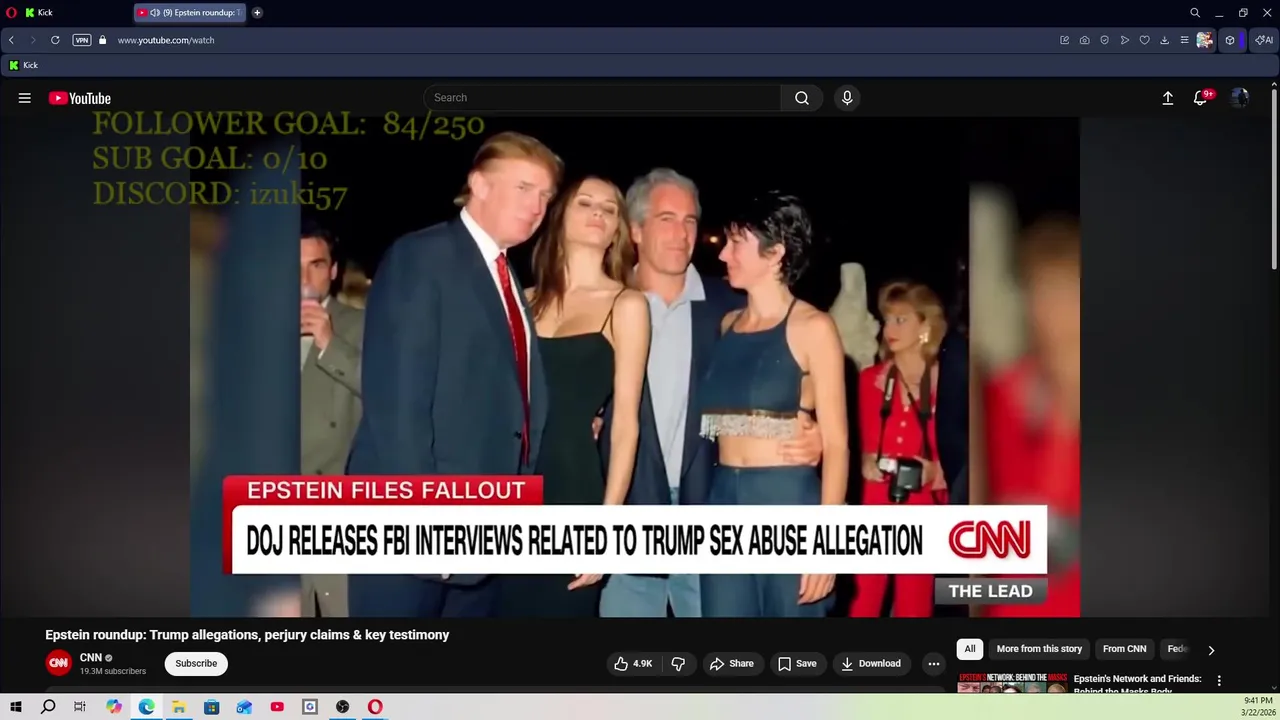Switch to the Epstein roundup YouTube tab

(x=190, y=13)
